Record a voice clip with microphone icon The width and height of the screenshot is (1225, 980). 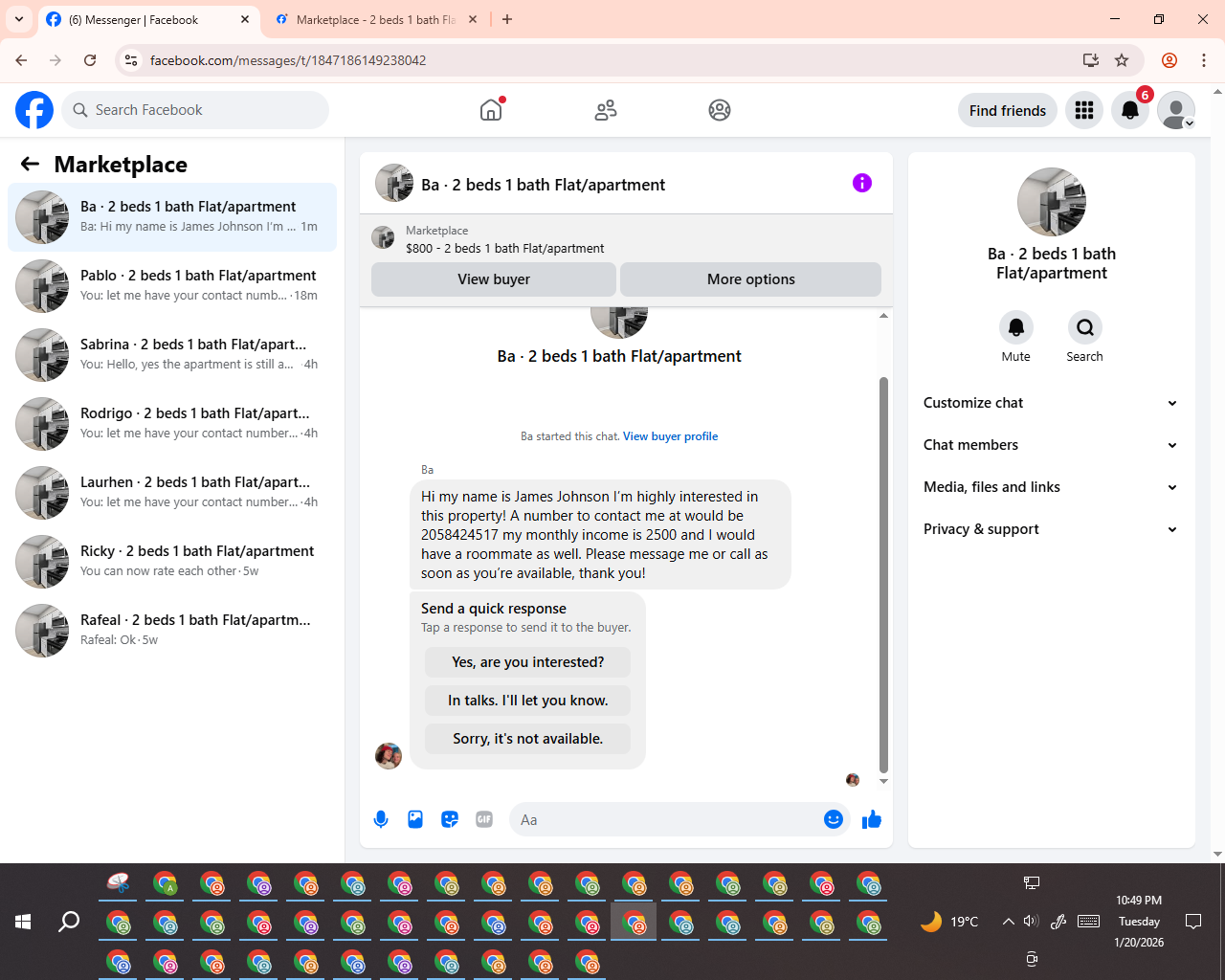381,819
